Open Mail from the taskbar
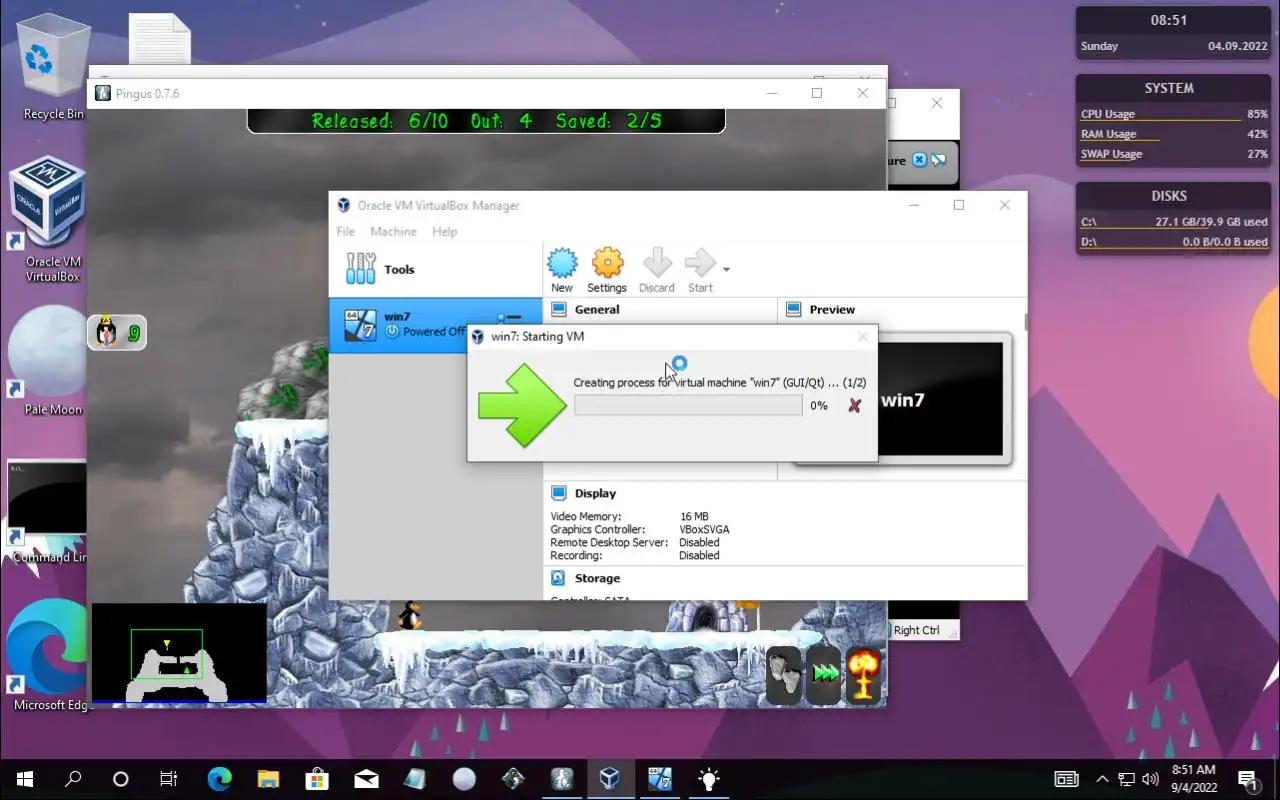Image resolution: width=1280 pixels, height=800 pixels. [366, 779]
